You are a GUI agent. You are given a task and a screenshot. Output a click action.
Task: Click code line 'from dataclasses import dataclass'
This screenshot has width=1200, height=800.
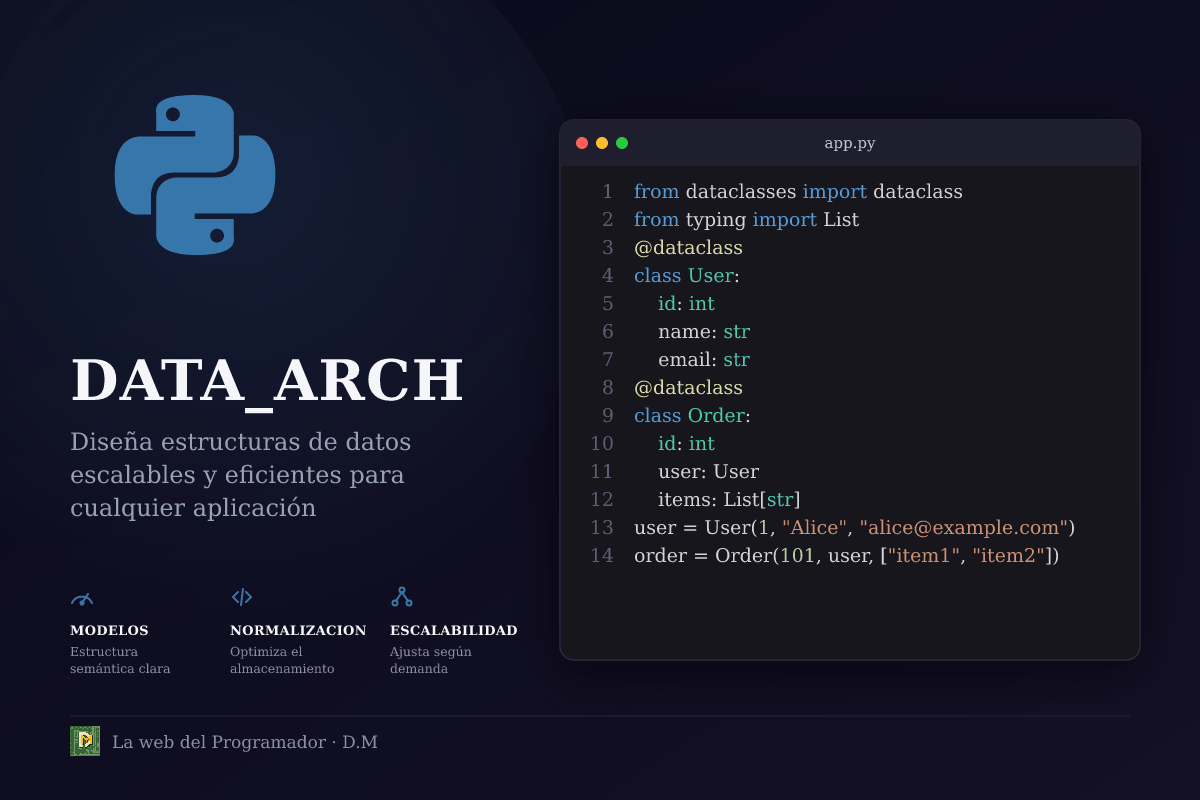[798, 191]
